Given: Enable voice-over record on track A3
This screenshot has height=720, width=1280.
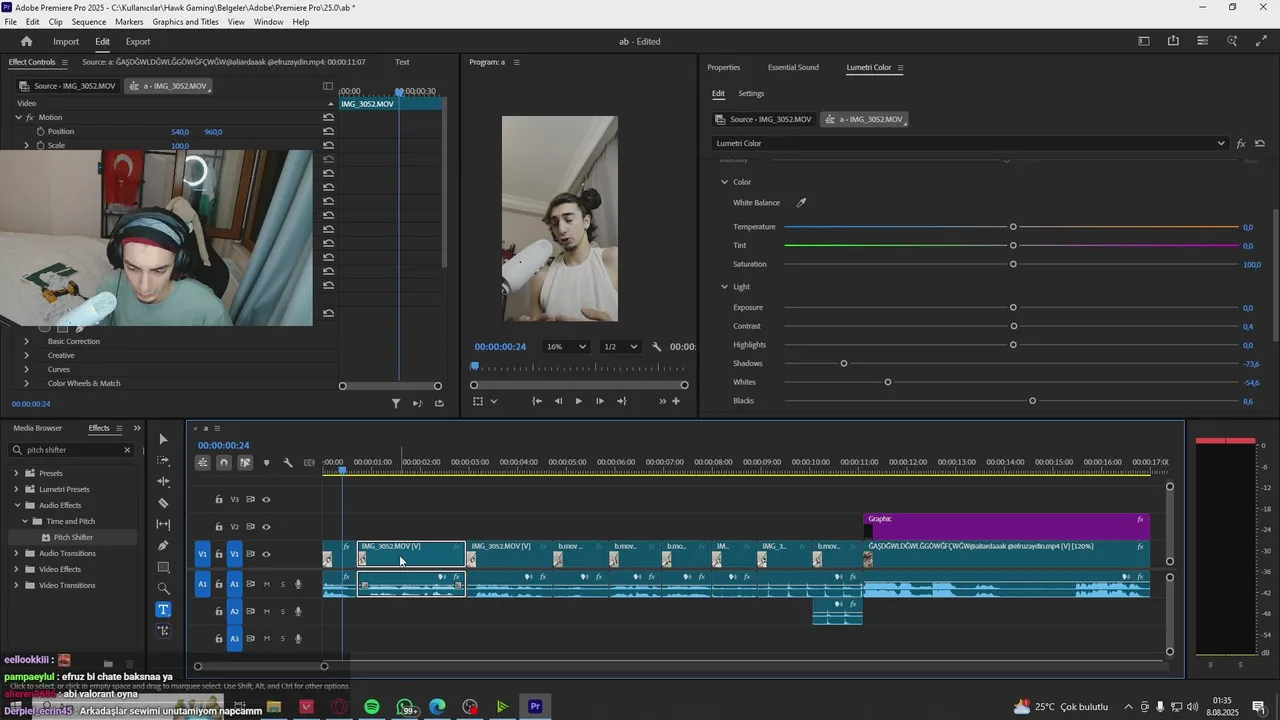Looking at the screenshot, I should point(298,638).
